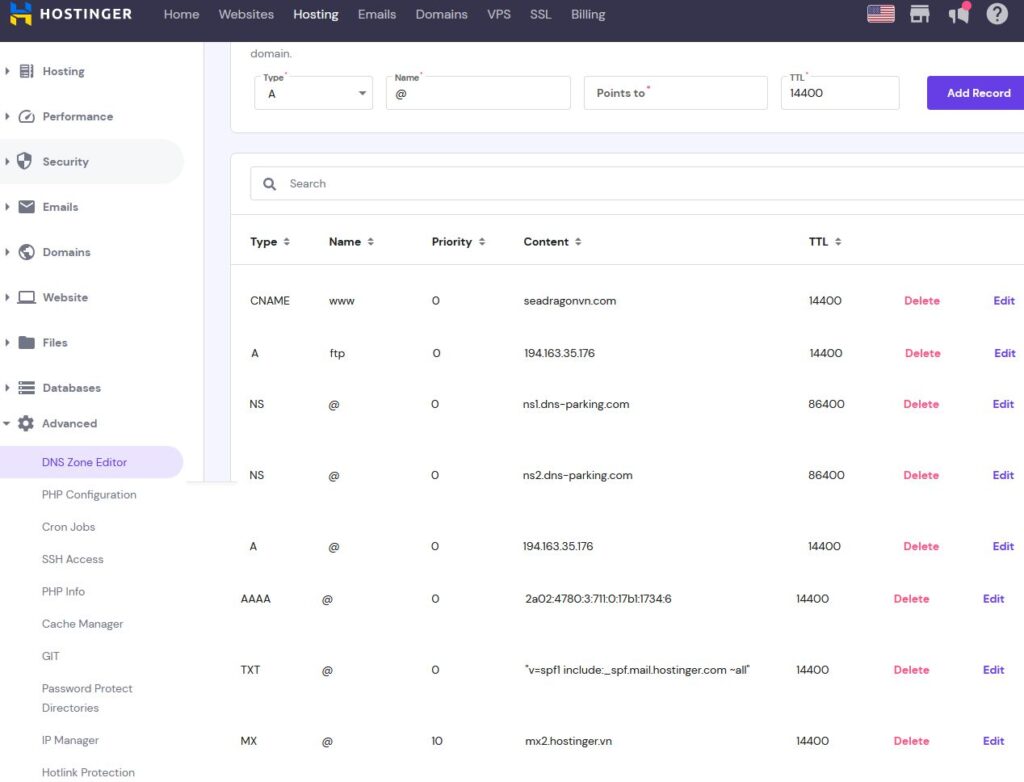Click the help question mark icon
Screen dimensions: 1024x782
pos(997,14)
